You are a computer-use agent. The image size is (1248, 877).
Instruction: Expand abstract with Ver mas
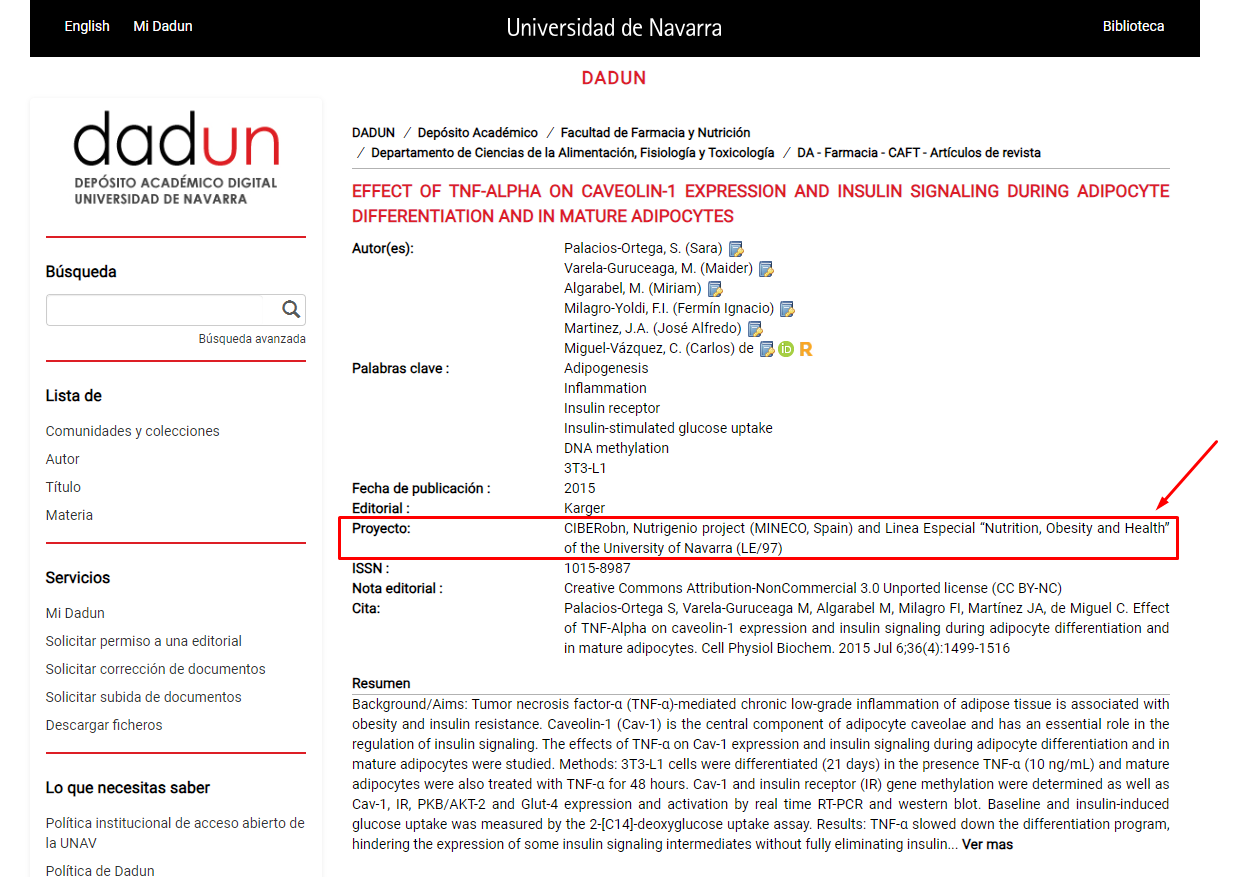tap(987, 844)
